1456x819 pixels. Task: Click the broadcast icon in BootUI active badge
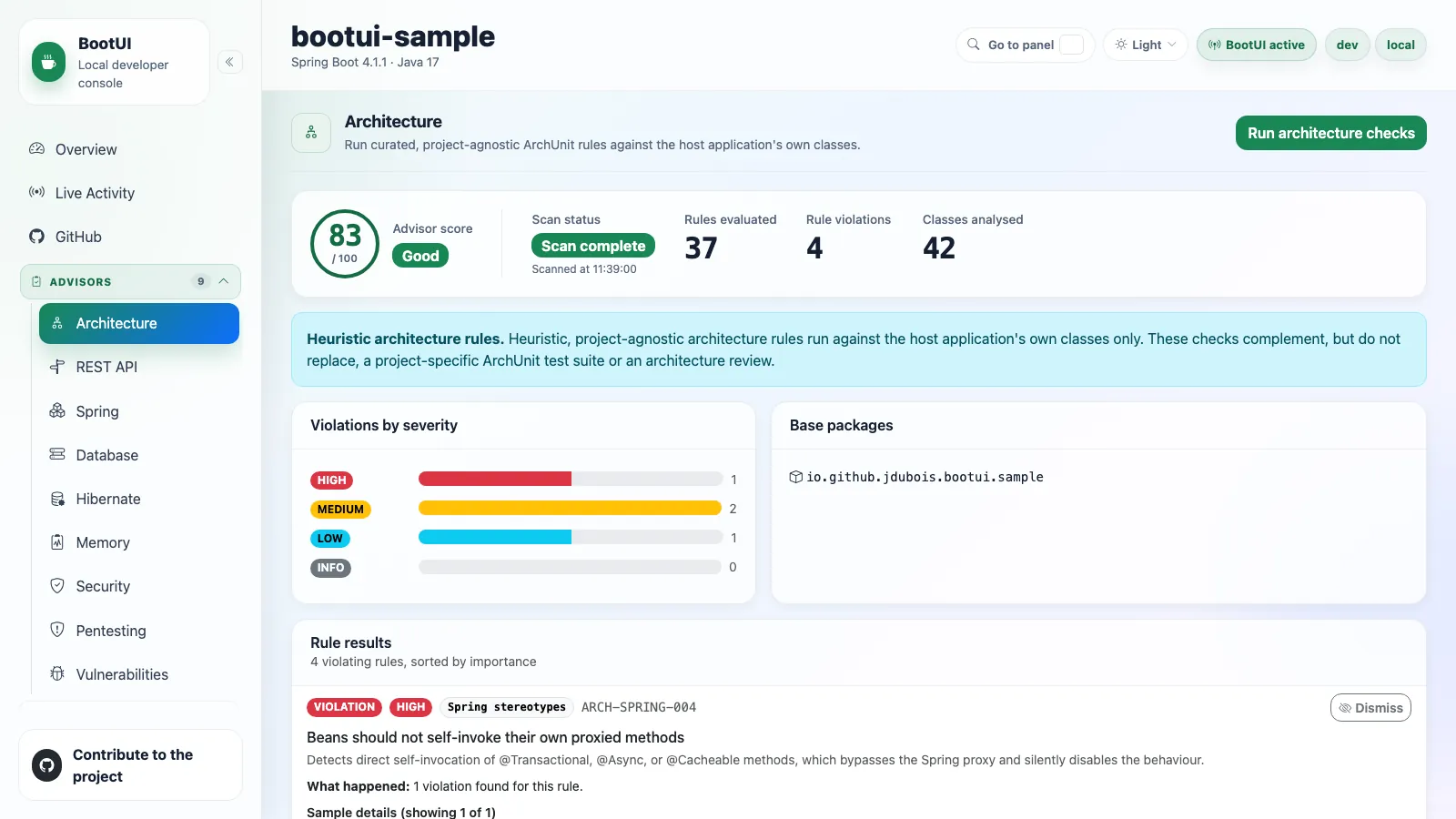1215,45
